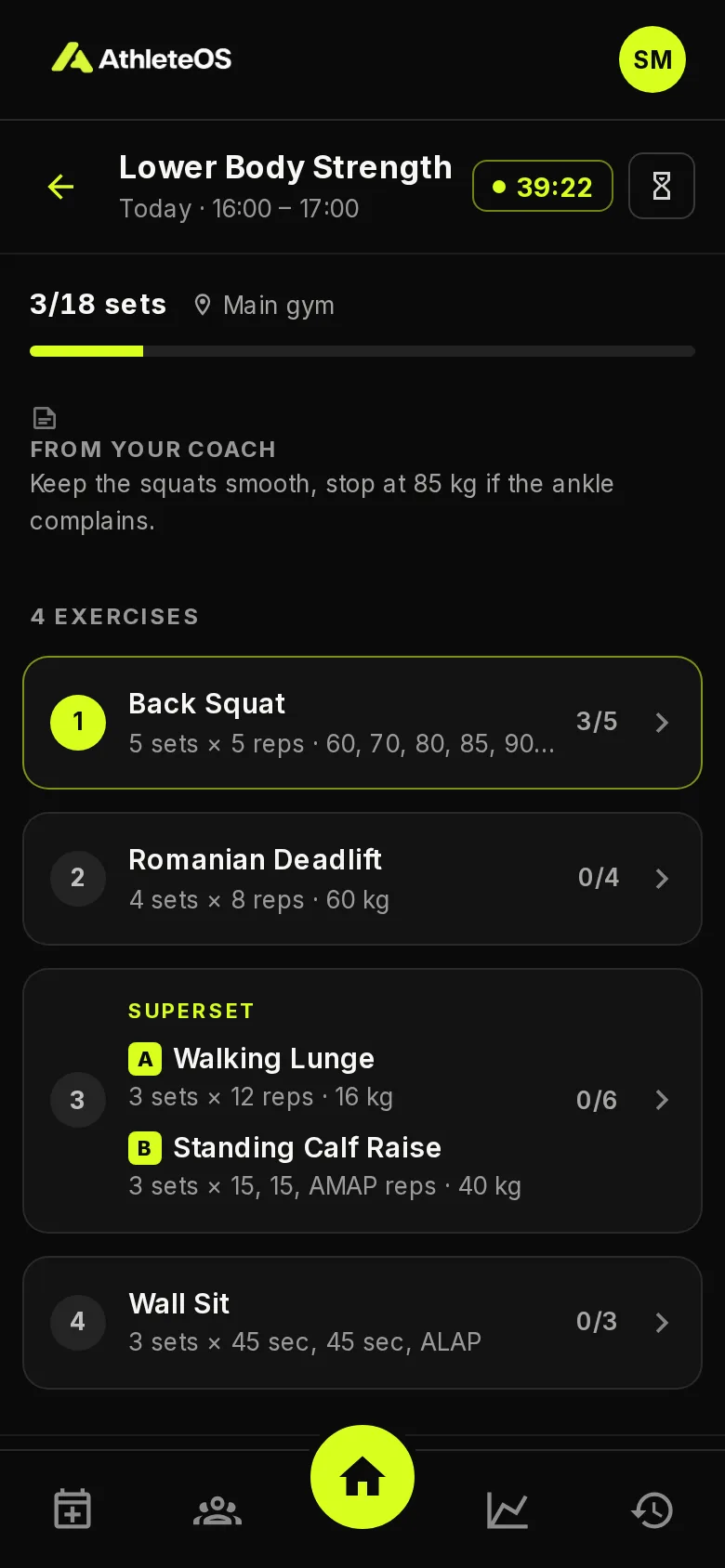Go back using the yellow arrow
Image resolution: width=725 pixels, height=1568 pixels.
[x=60, y=187]
